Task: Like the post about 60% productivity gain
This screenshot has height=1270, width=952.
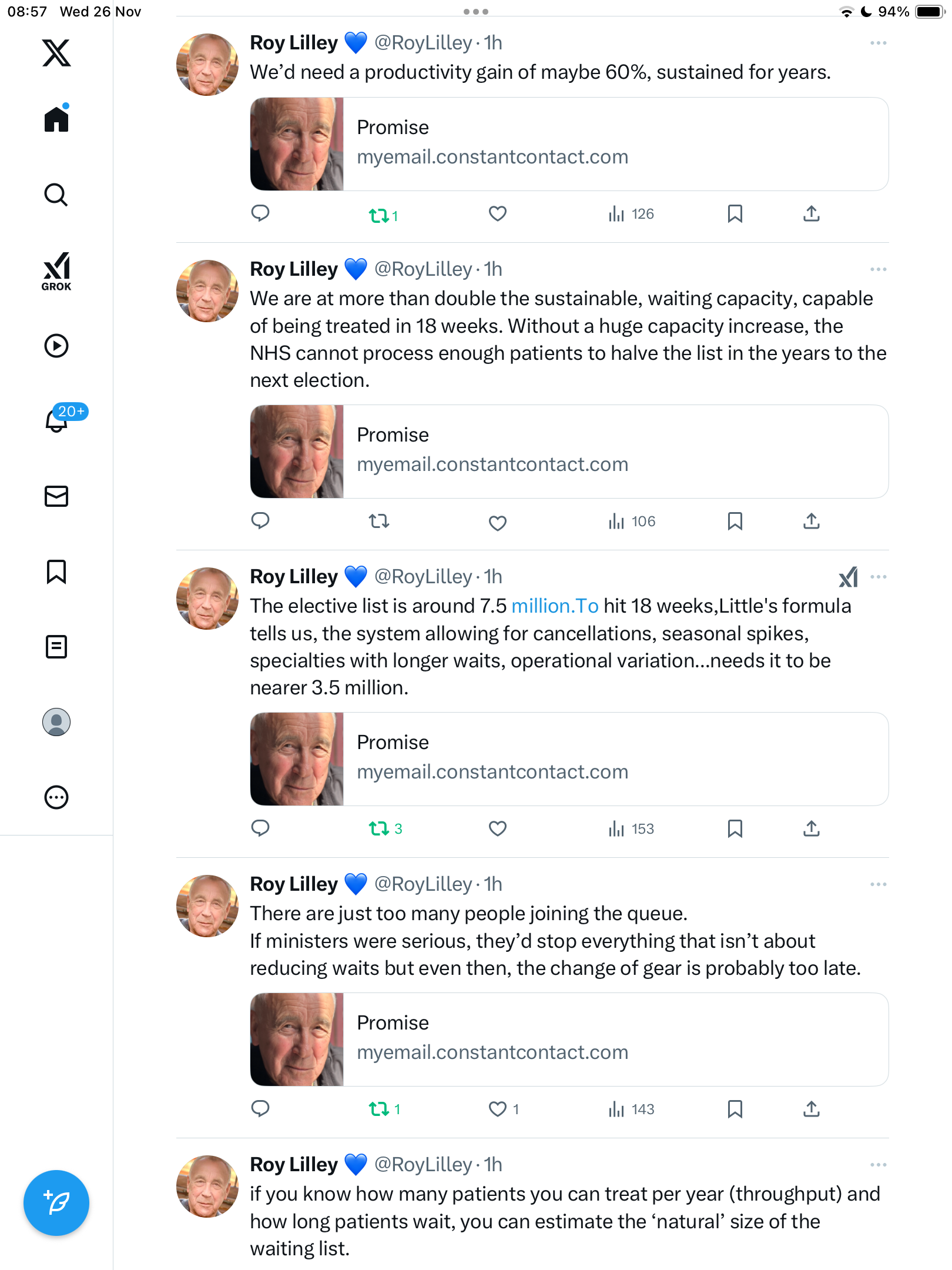Action: pos(498,214)
